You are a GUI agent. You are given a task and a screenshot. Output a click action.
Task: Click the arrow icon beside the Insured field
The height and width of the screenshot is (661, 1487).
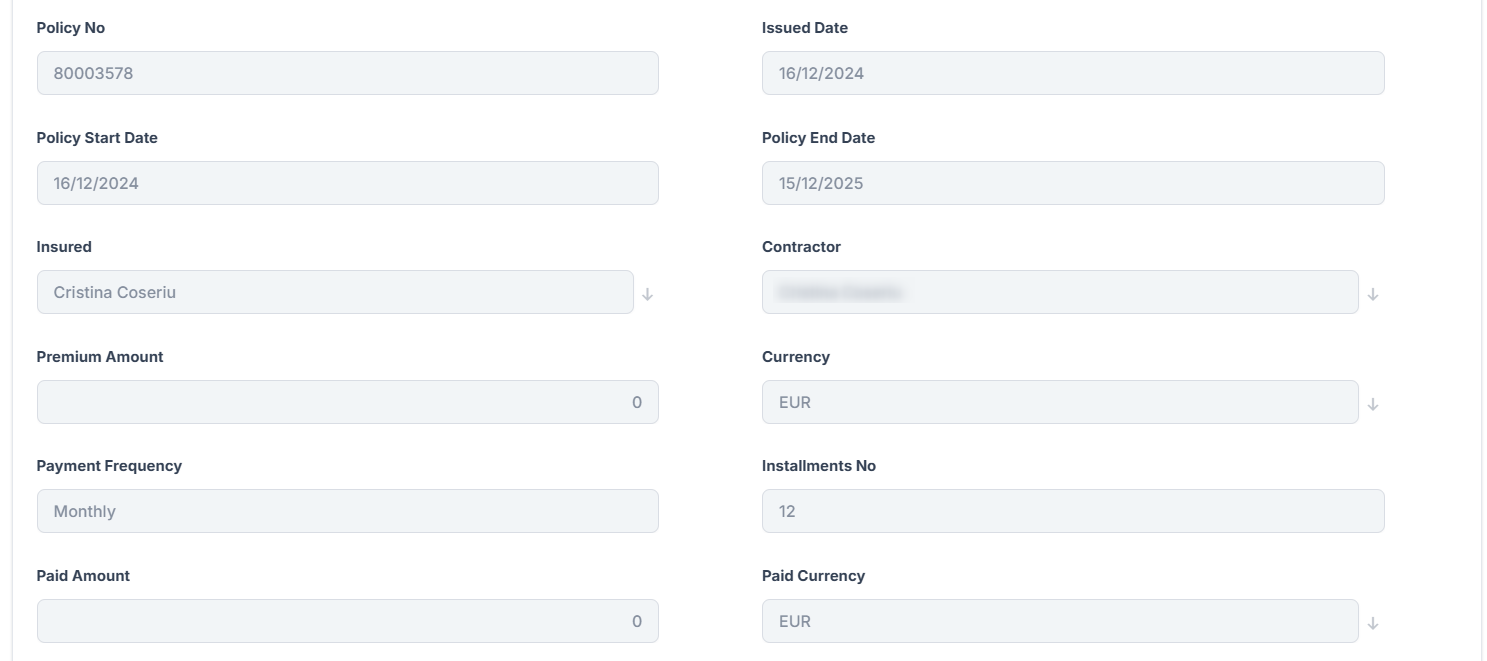(647, 294)
